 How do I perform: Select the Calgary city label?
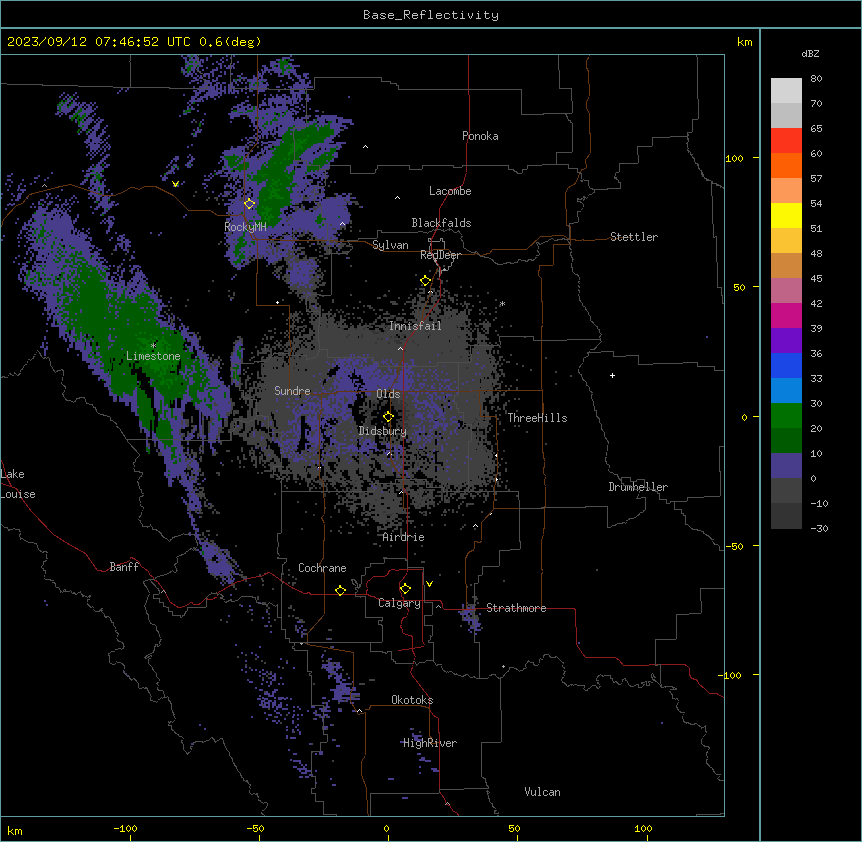400,603
